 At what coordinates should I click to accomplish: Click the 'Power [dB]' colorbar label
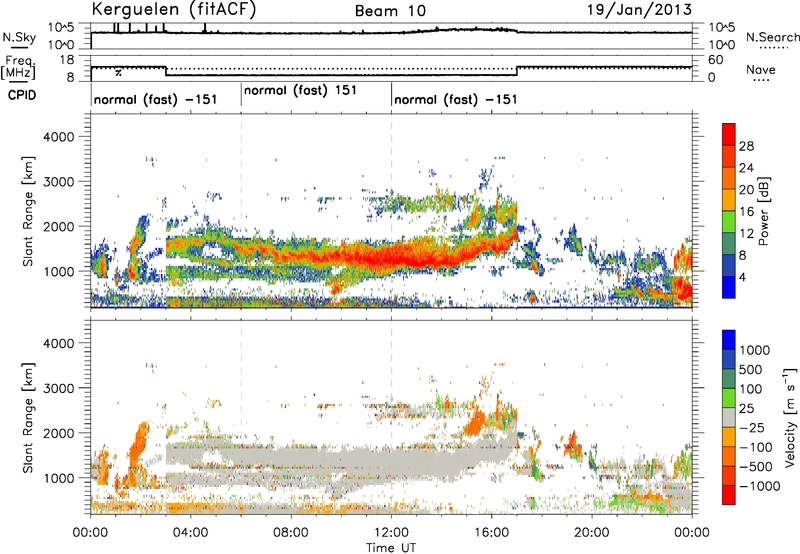click(763, 211)
